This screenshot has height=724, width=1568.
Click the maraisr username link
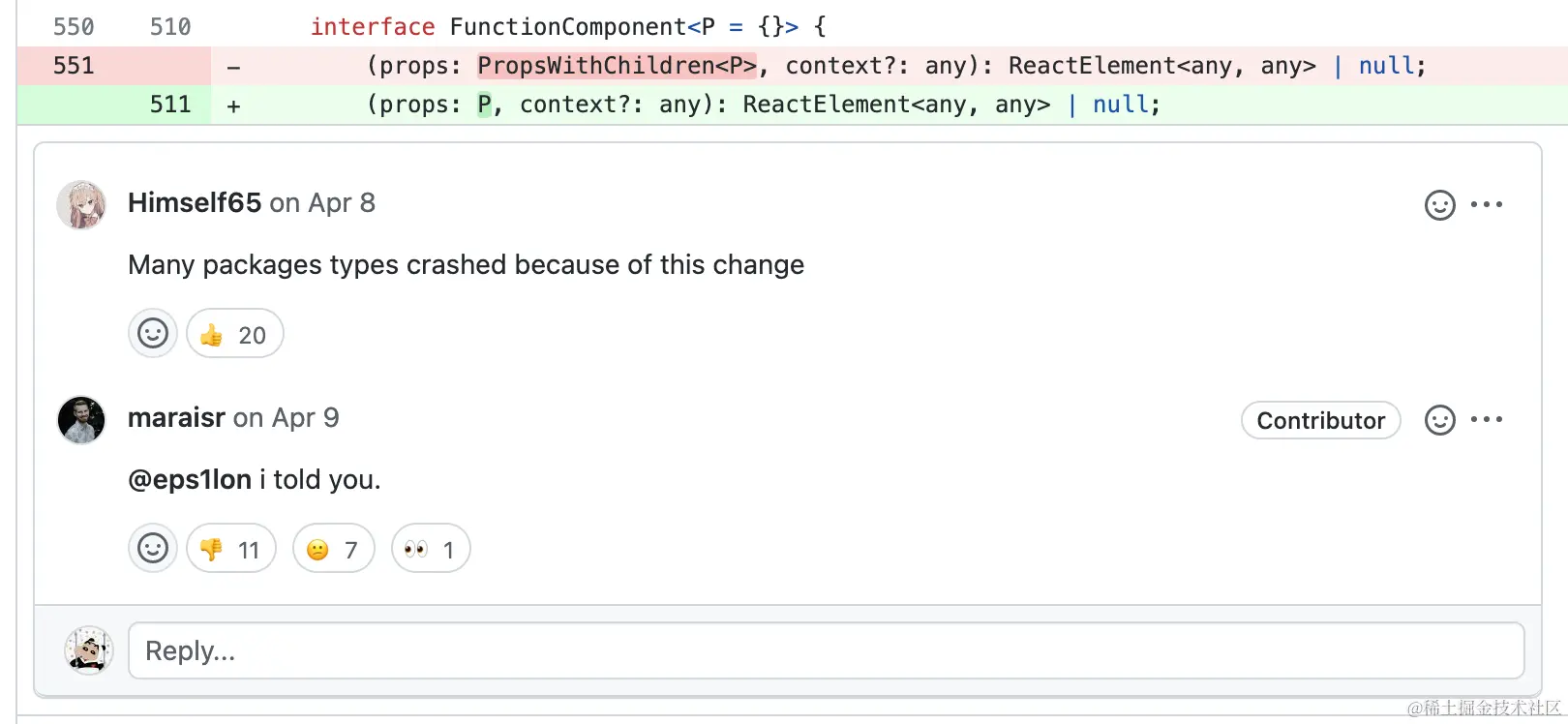tap(176, 418)
